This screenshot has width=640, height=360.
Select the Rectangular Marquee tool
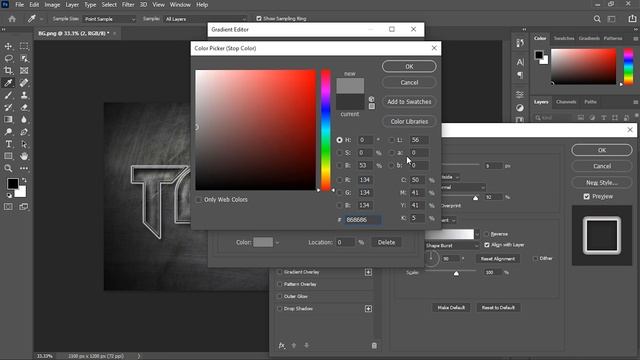[24, 46]
